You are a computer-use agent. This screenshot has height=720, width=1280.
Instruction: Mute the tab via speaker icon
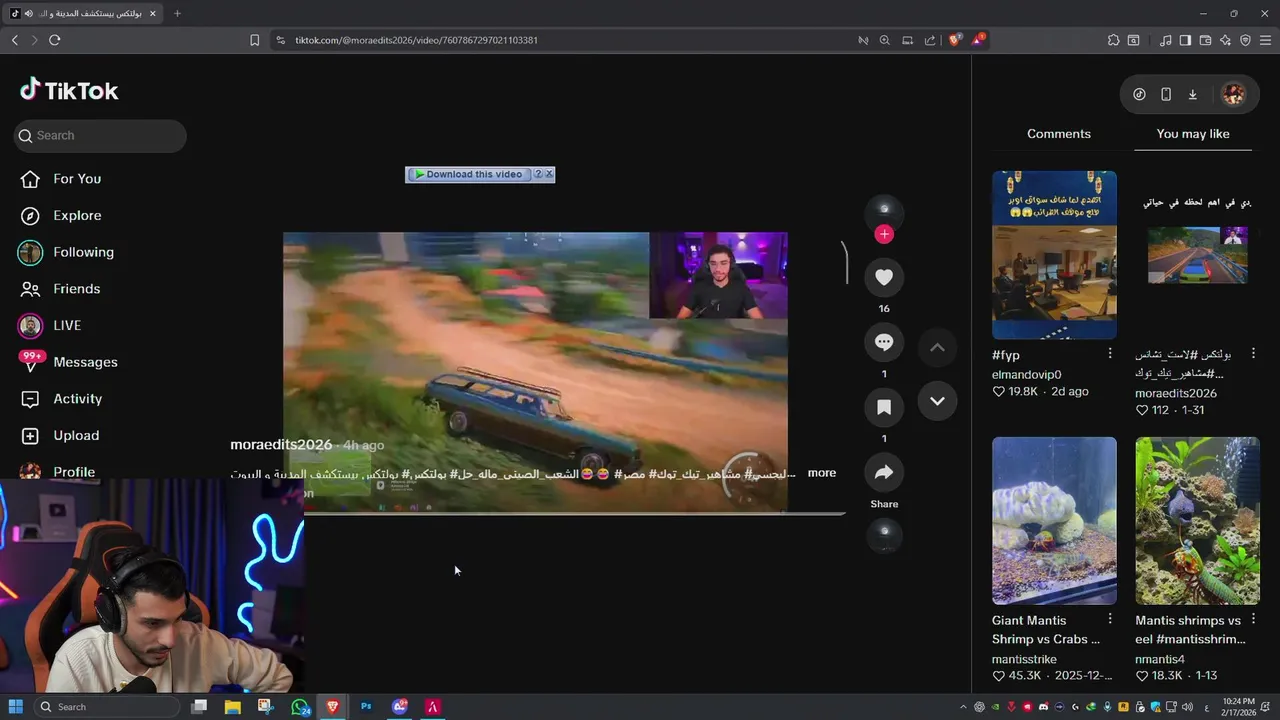pyautogui.click(x=28, y=13)
